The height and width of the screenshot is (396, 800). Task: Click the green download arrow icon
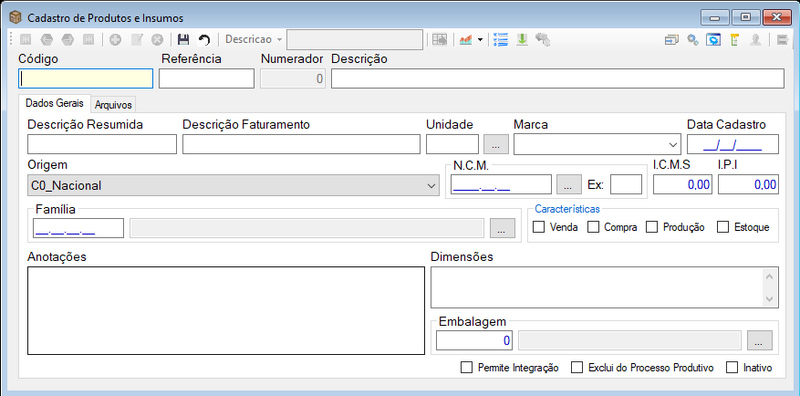click(x=521, y=39)
